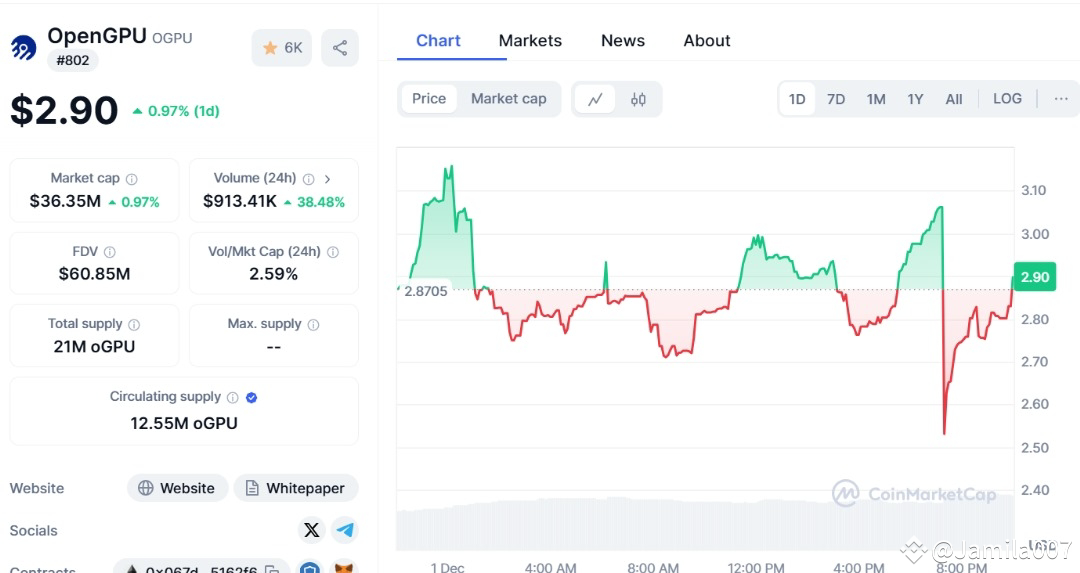
Task: Show Max. supply info icon
Action: (313, 324)
